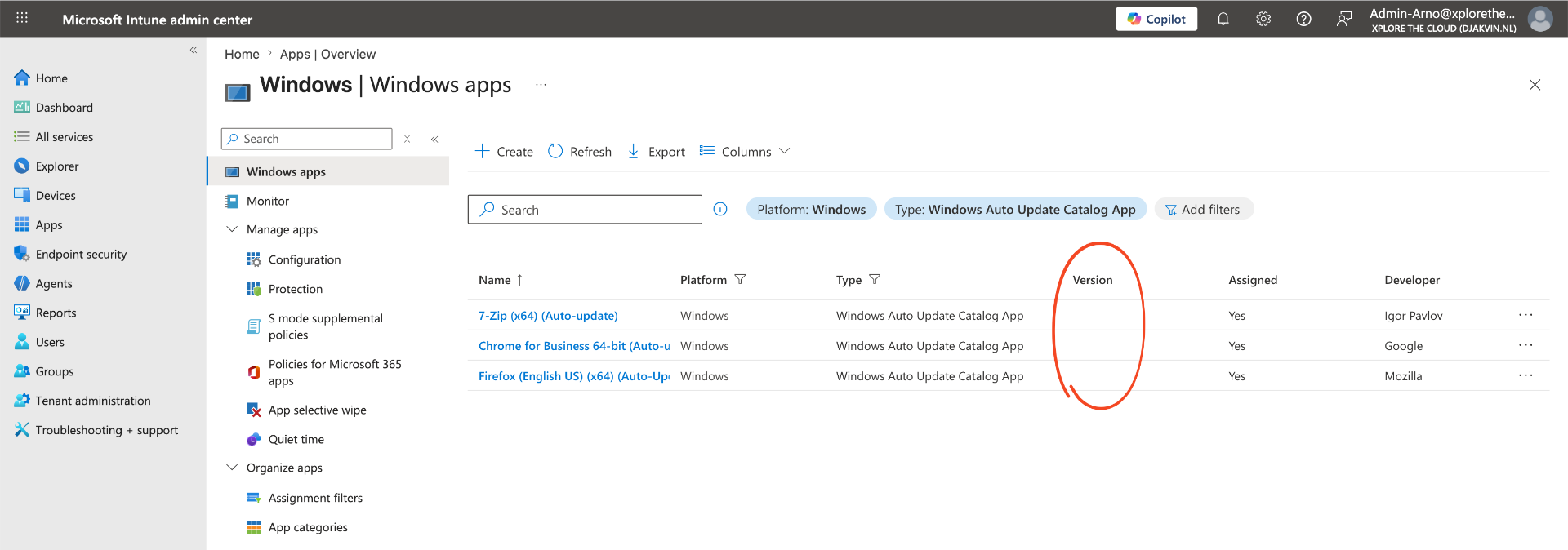The height and width of the screenshot is (550, 1568).
Task: Collapse the left navigation pane
Action: pos(194,50)
